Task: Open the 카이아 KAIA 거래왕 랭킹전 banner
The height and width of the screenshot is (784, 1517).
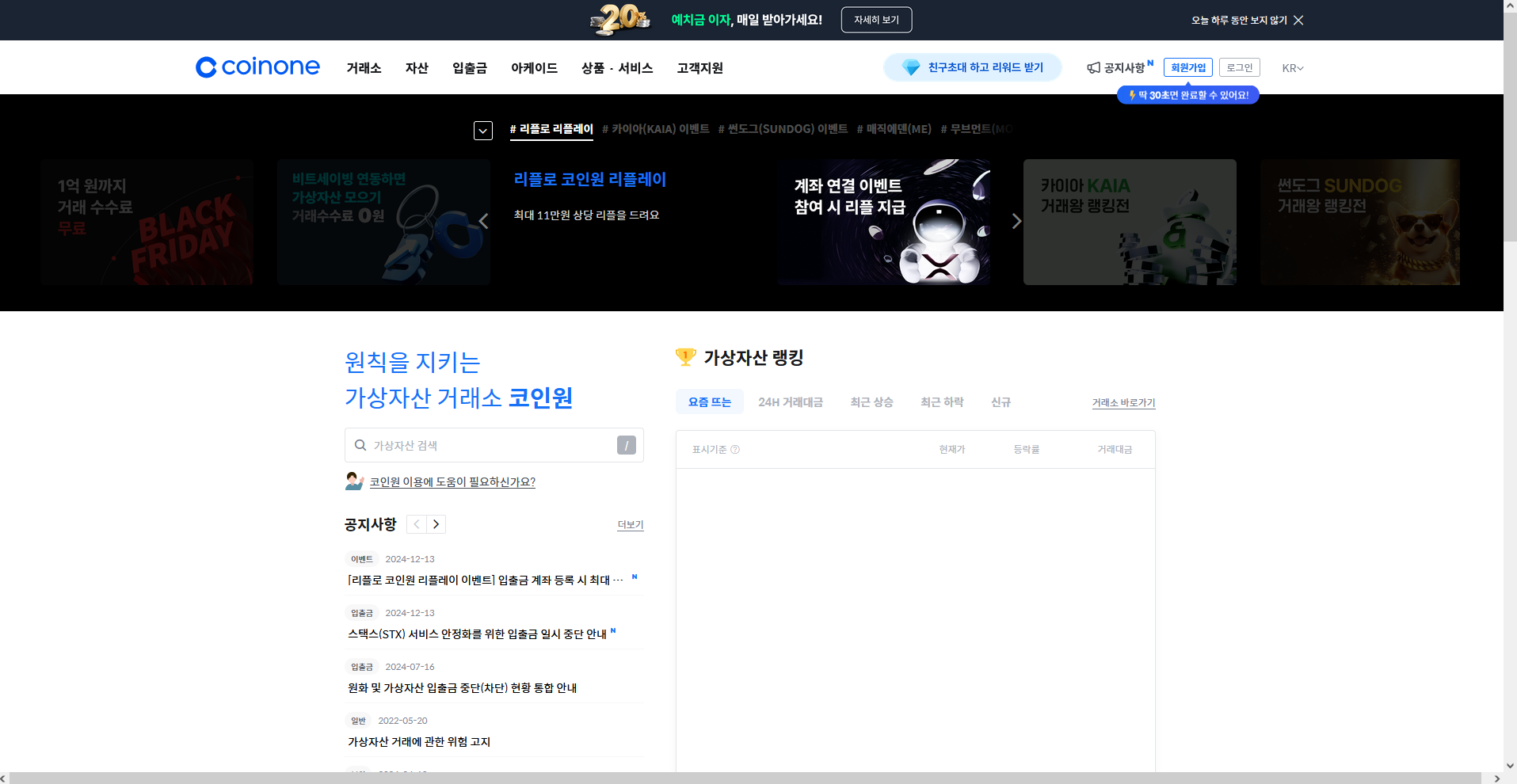Action: click(1130, 222)
